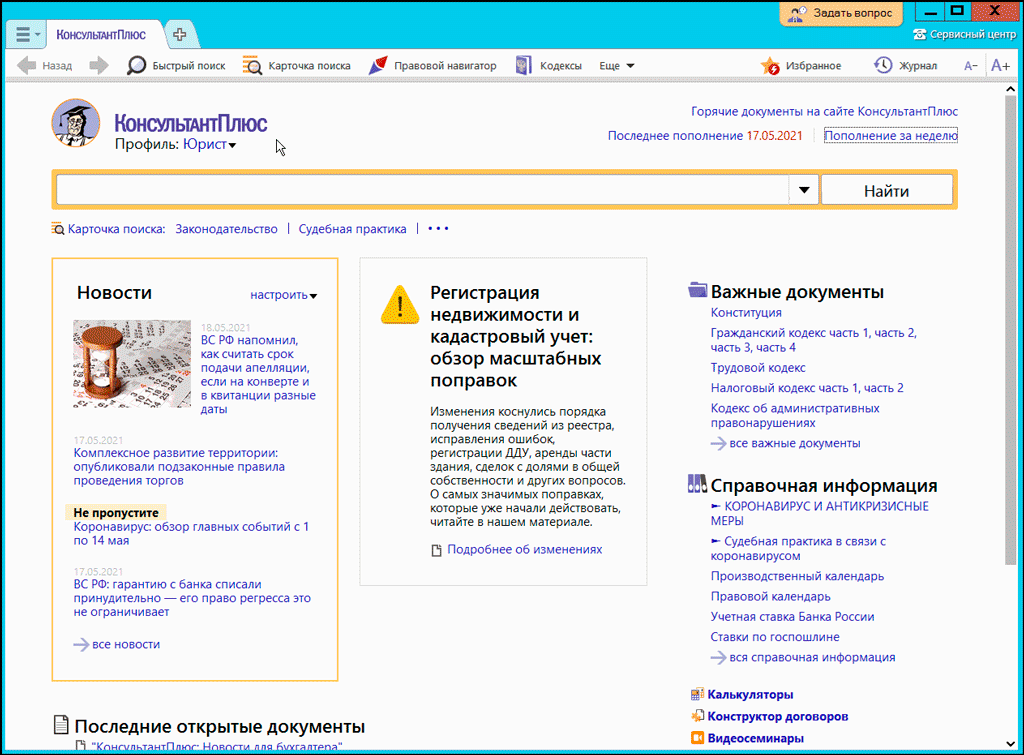Open Судебная практика в связи с коронавирусом

coord(798,549)
